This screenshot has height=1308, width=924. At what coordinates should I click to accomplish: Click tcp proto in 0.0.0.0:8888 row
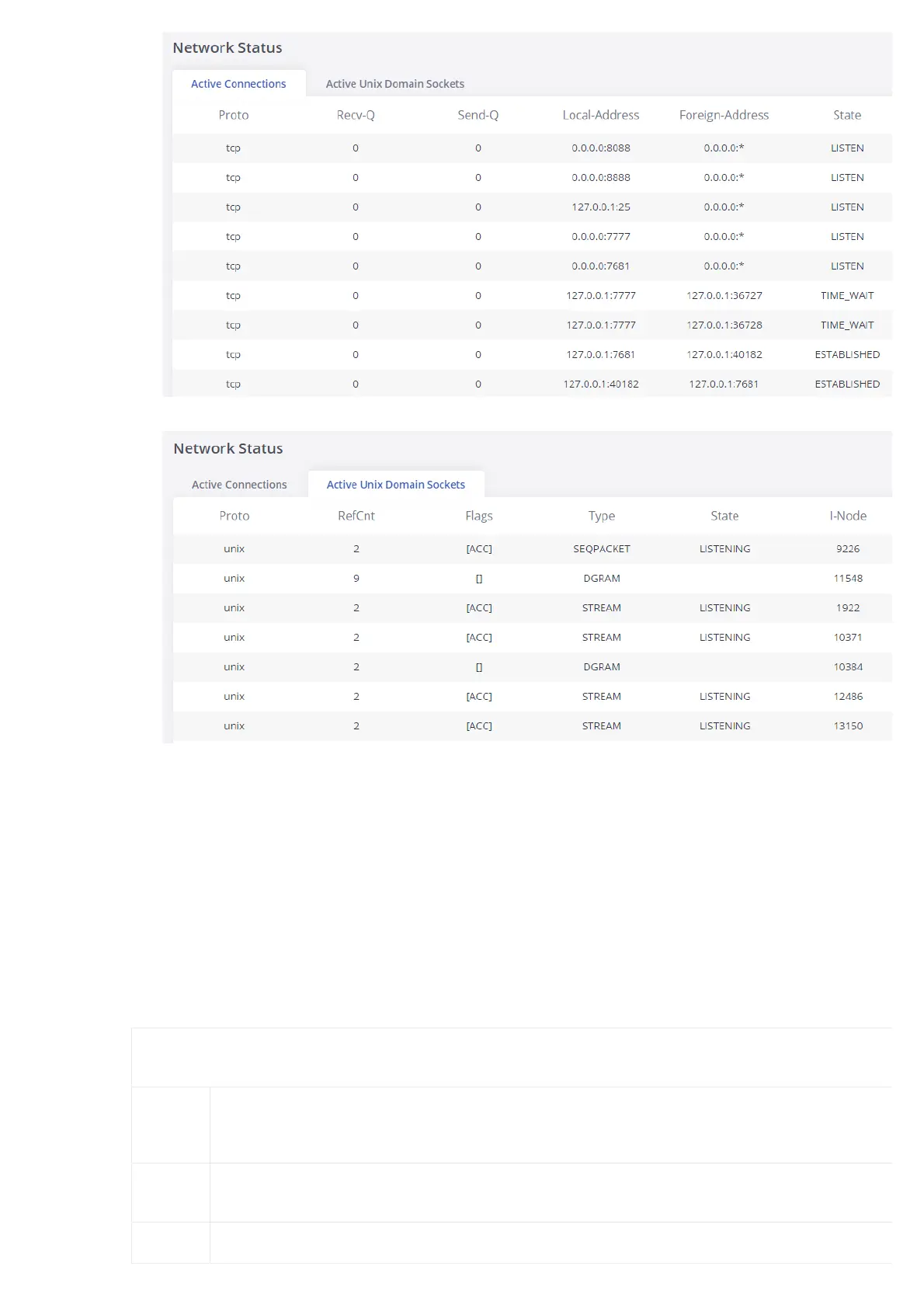[233, 177]
